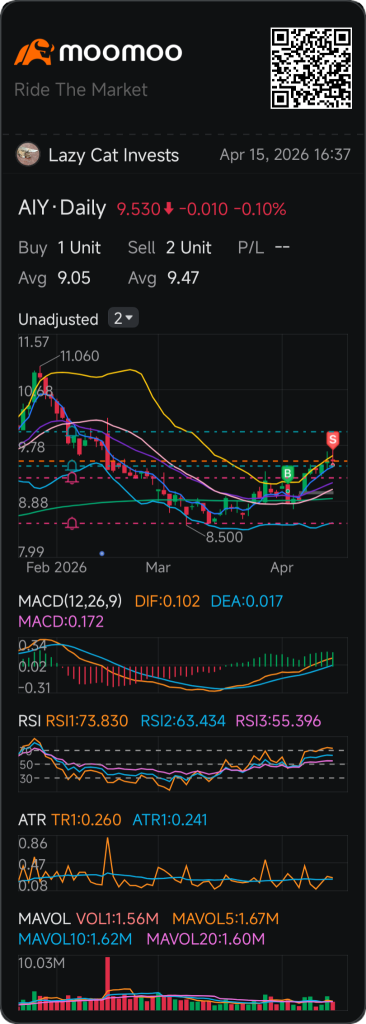Tap the red S sell marker

[333, 440]
